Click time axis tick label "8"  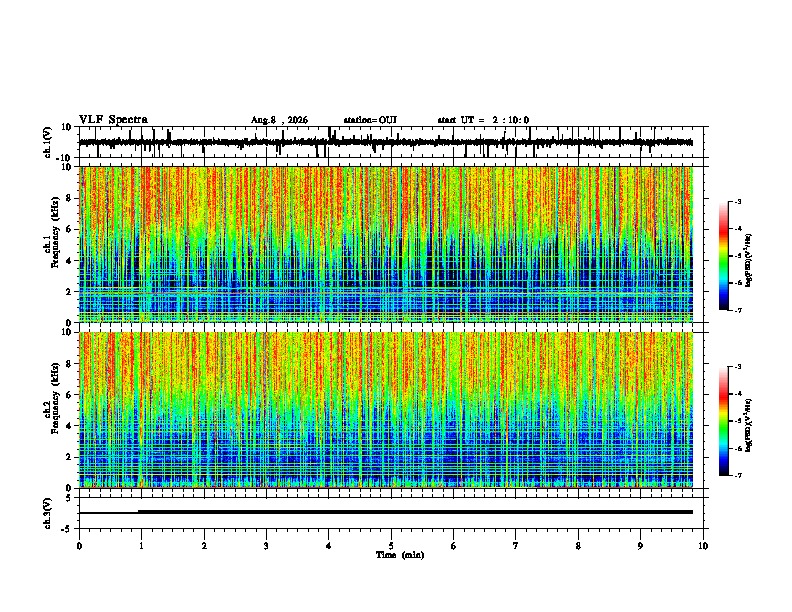(x=578, y=546)
